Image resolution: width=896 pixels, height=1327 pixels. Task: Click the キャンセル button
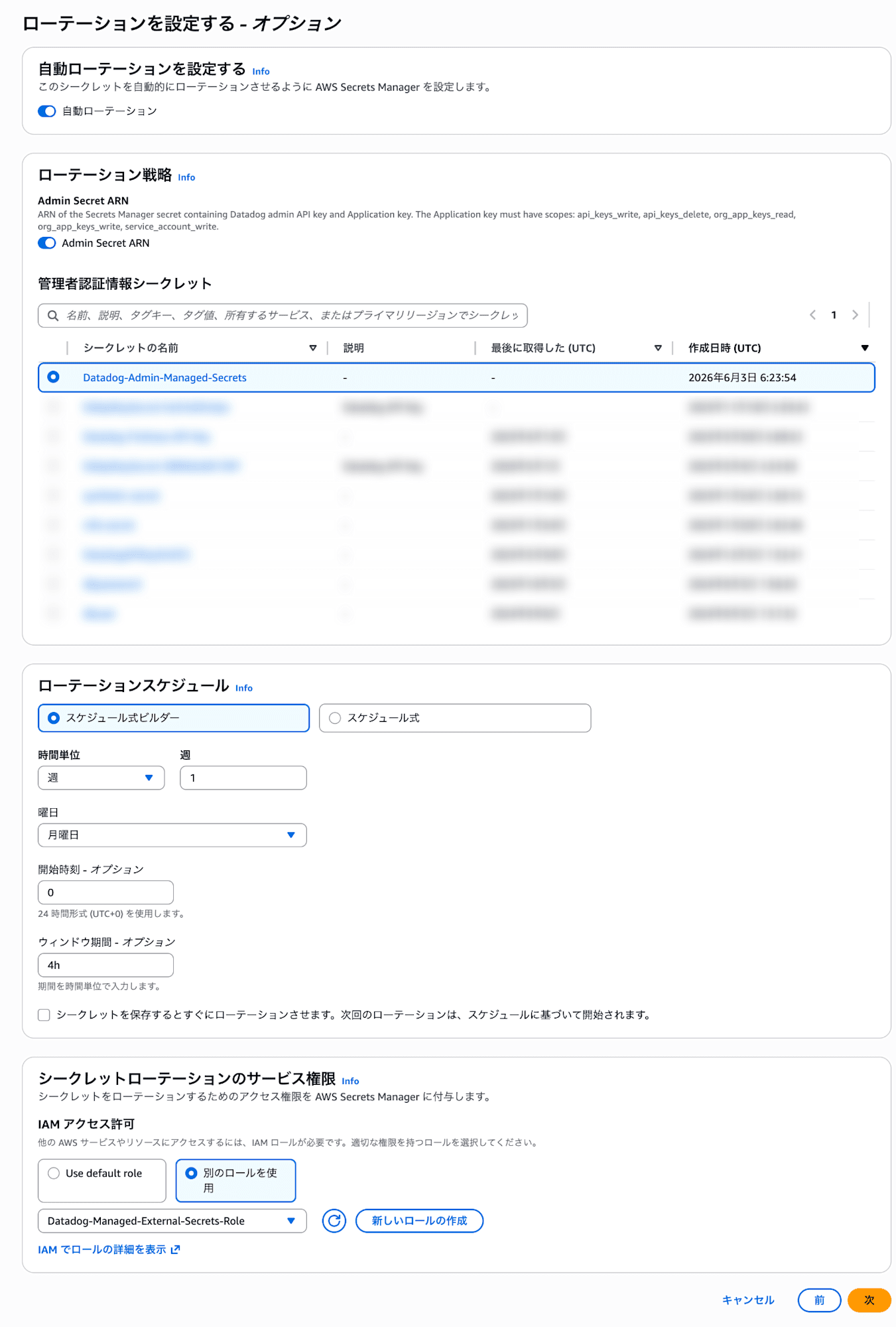tap(748, 1300)
